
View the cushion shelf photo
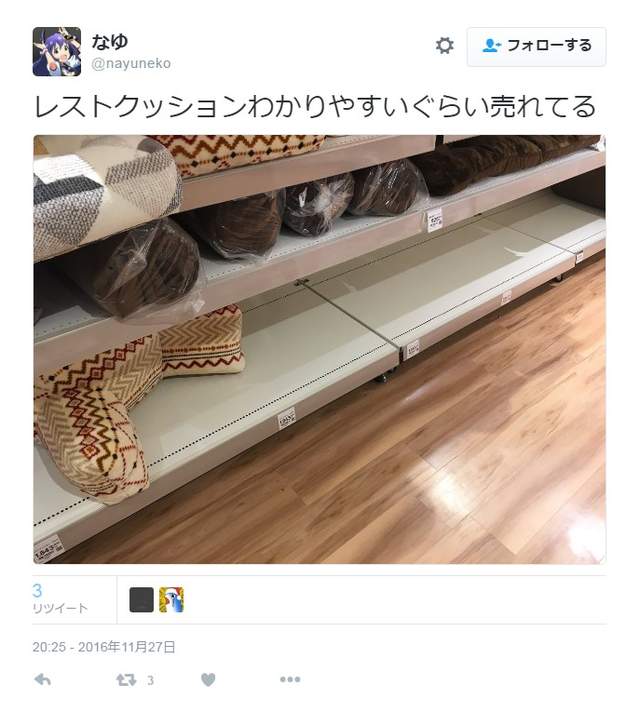[319, 349]
